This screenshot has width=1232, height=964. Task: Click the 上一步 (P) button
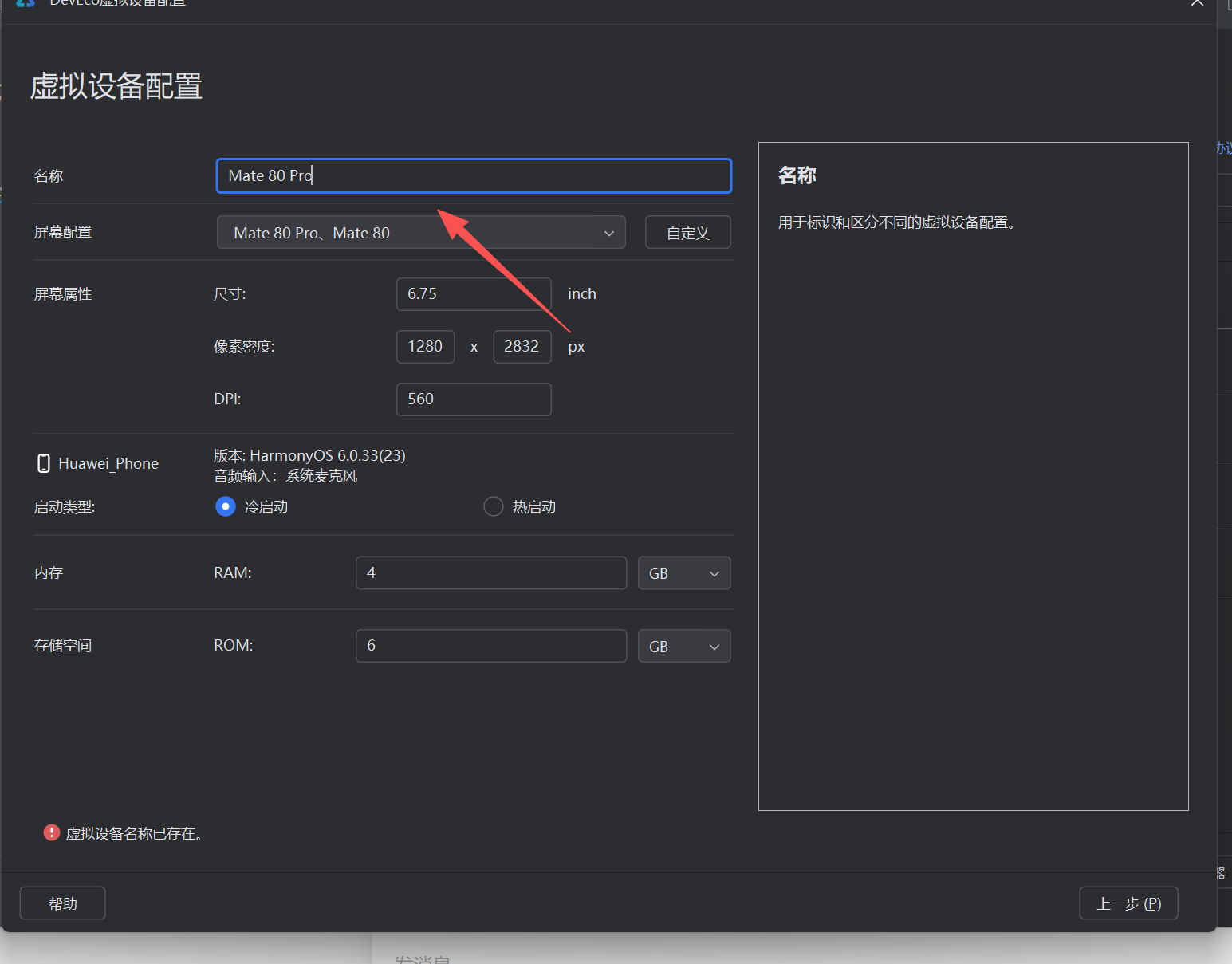coord(1128,903)
